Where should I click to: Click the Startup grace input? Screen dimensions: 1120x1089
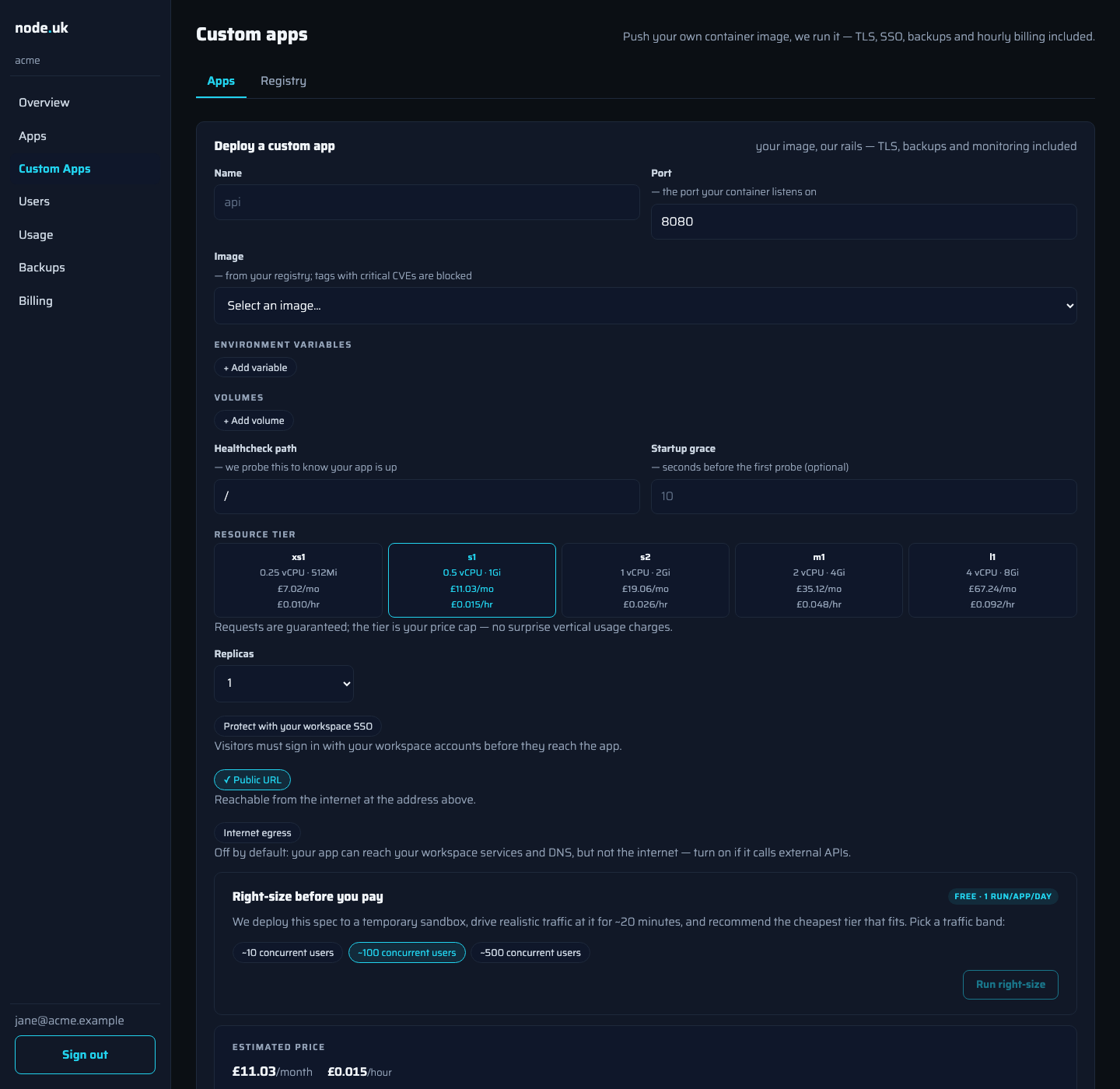pos(863,496)
